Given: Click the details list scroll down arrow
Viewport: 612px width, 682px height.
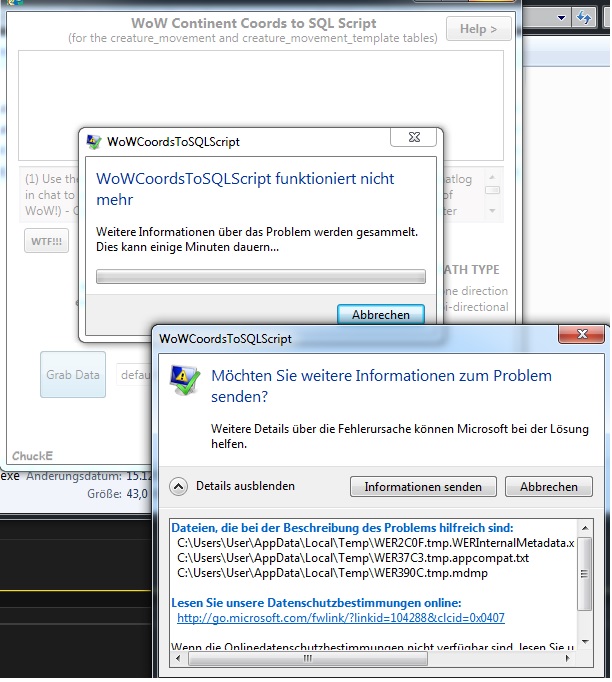Looking at the screenshot, I should (x=585, y=642).
